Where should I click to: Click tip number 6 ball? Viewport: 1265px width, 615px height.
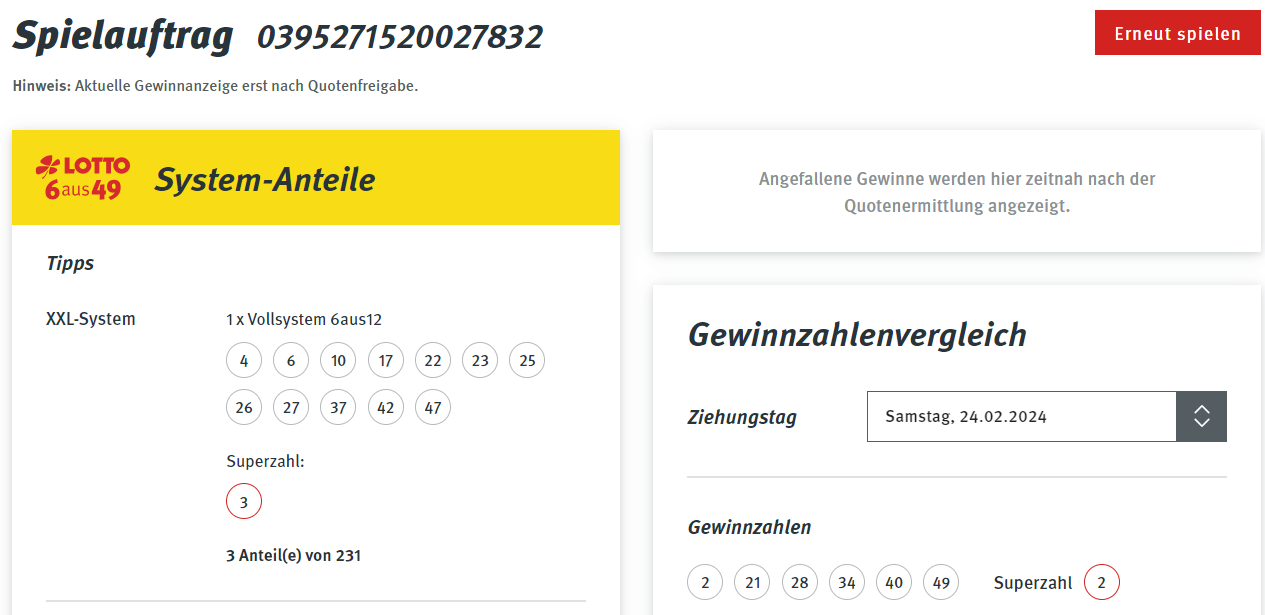point(291,360)
